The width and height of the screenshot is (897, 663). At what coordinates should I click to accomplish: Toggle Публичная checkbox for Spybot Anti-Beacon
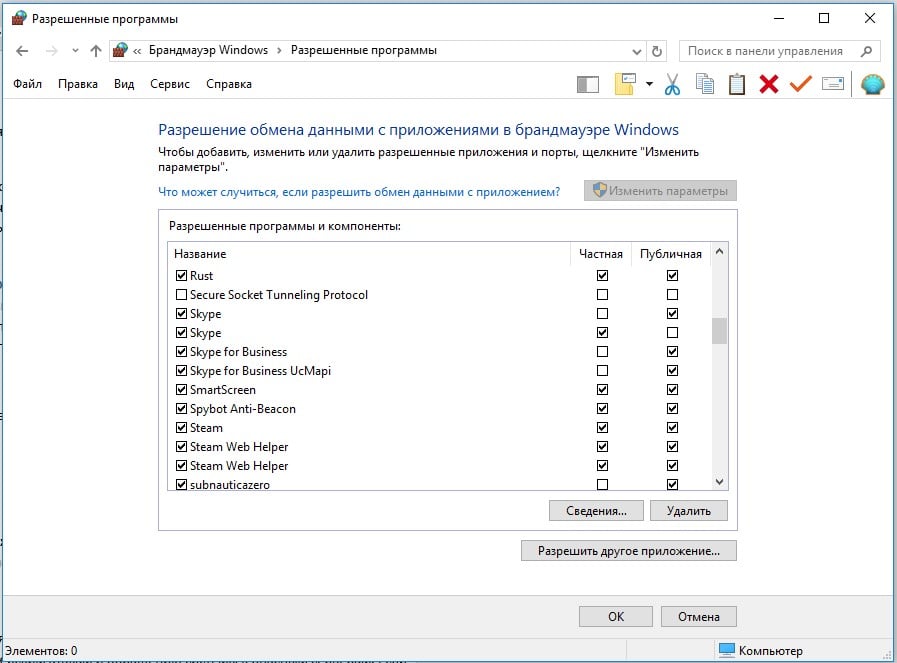click(672, 408)
